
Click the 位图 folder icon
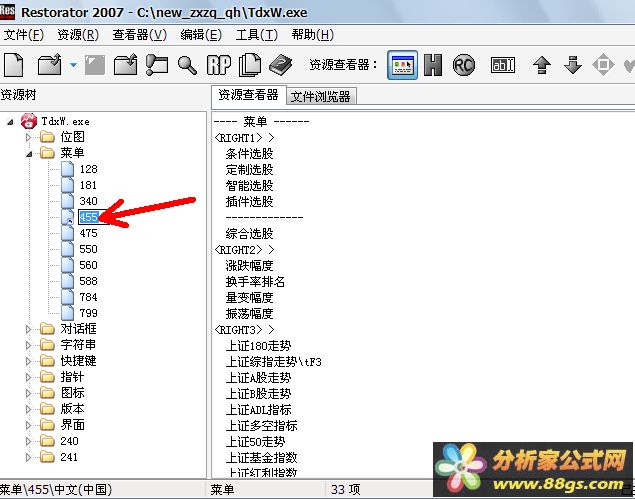(x=47, y=137)
